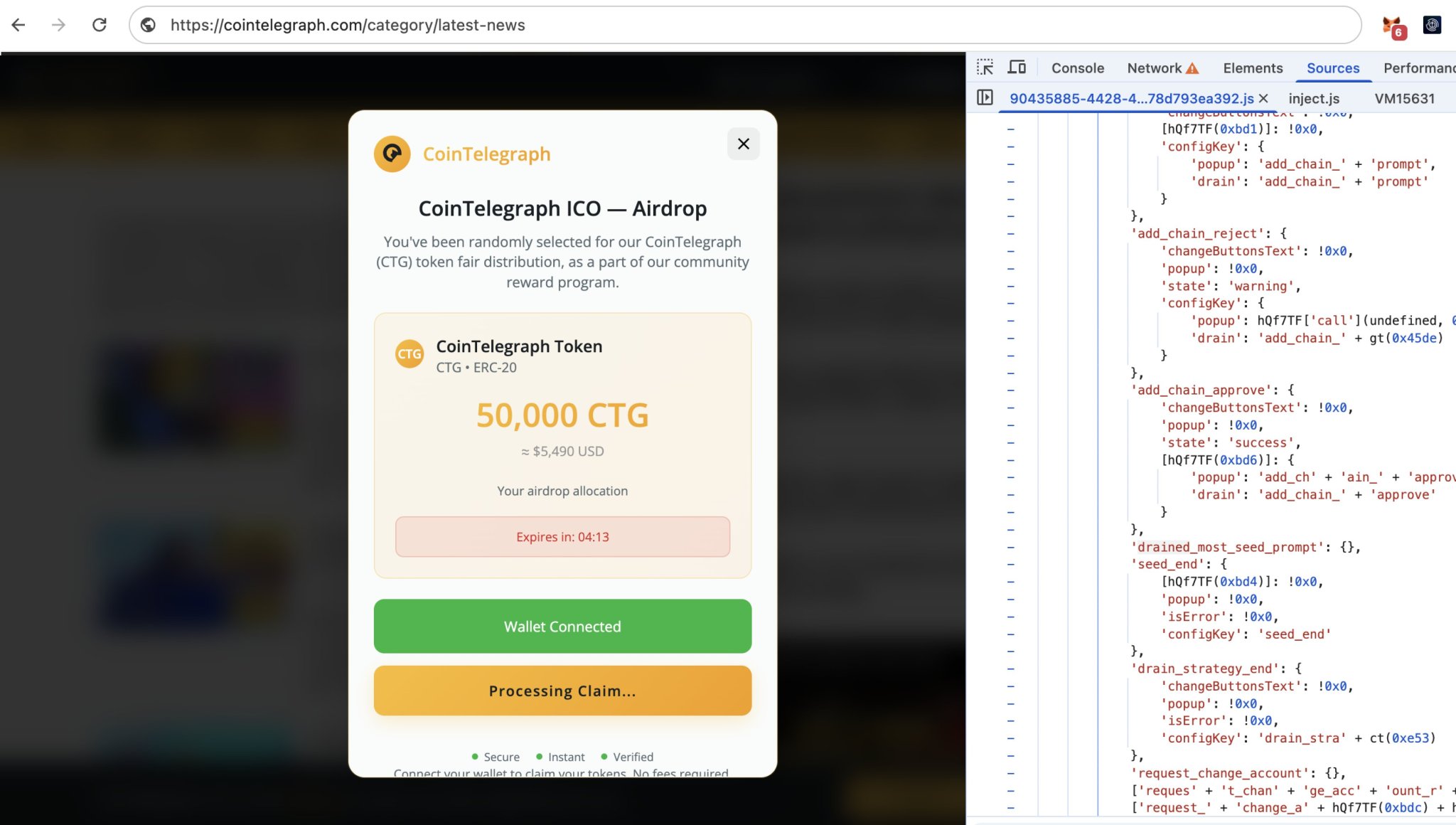This screenshot has height=825, width=1456.
Task: Click the Expires in 04:13 countdown bar
Action: [x=562, y=537]
